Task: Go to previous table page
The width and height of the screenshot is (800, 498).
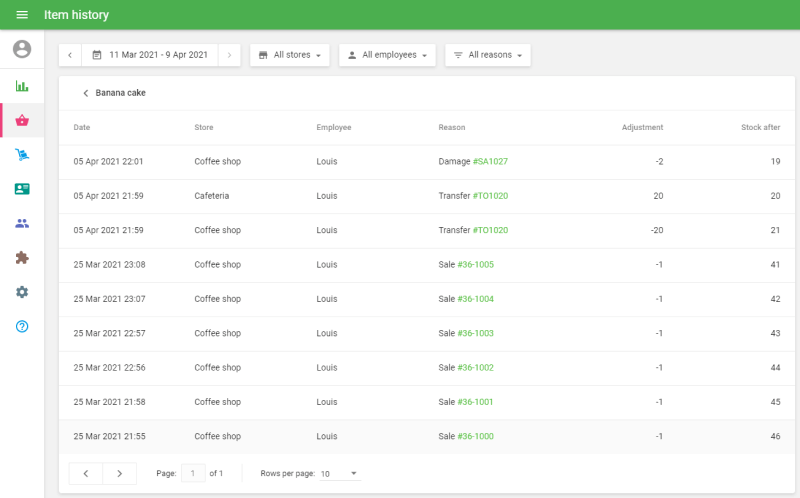Action: point(86,474)
